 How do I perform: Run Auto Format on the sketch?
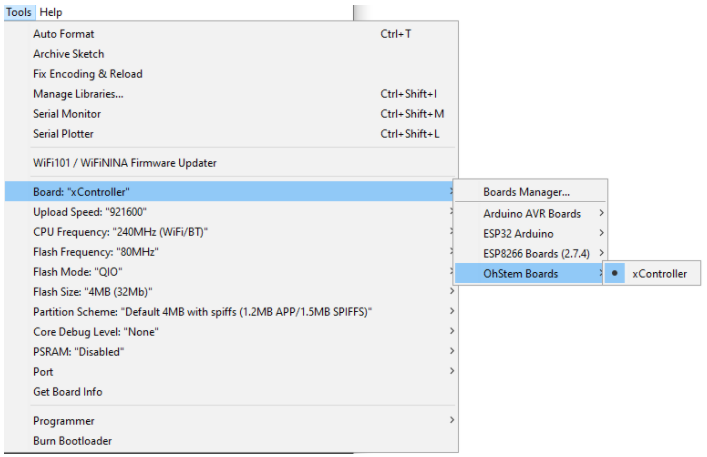point(64,34)
